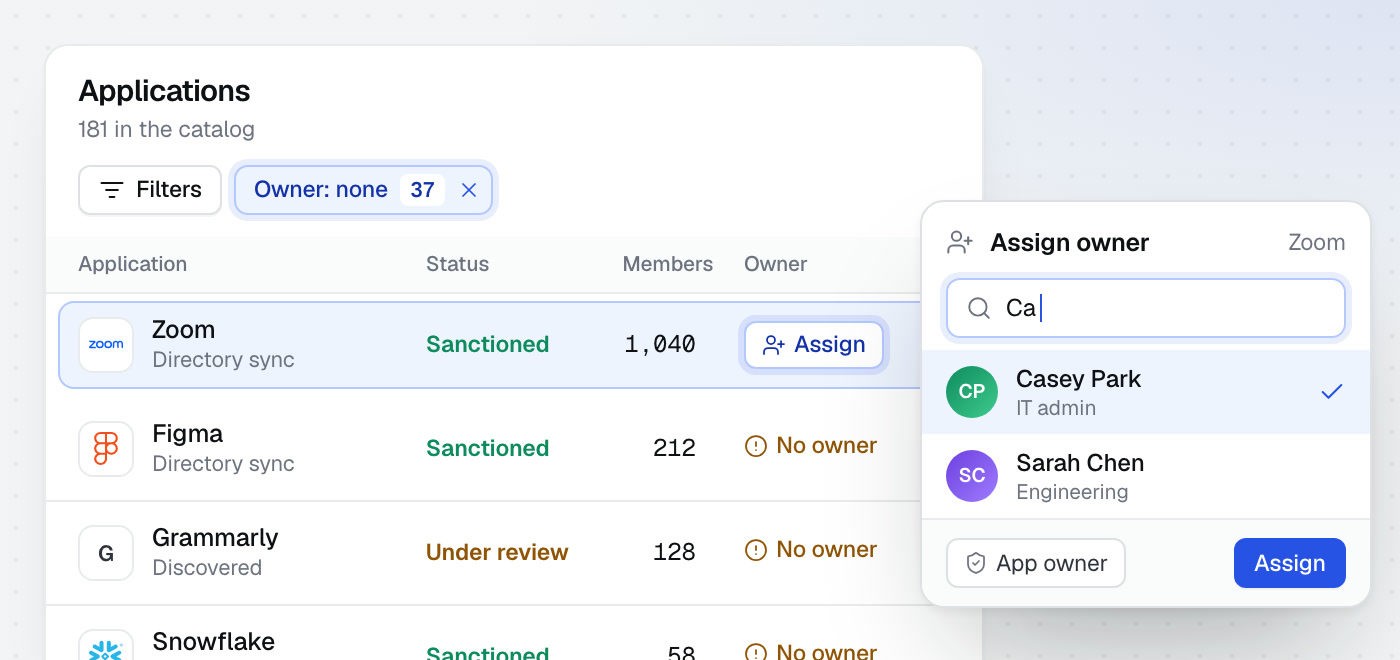Click Under review status for Grammarly
Screen dimensions: 1400x660
497,553
